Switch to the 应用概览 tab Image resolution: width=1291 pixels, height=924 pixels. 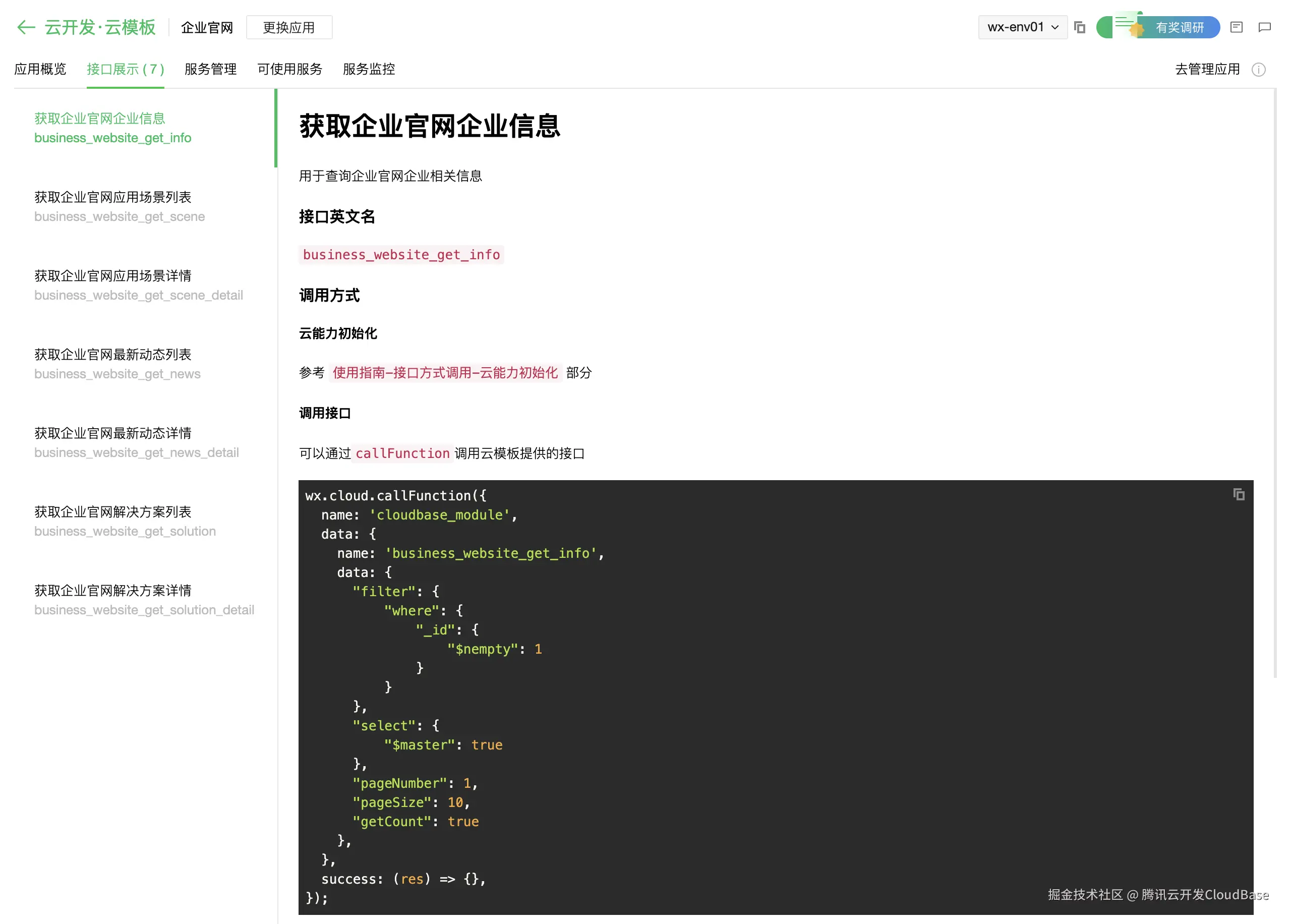pos(40,70)
